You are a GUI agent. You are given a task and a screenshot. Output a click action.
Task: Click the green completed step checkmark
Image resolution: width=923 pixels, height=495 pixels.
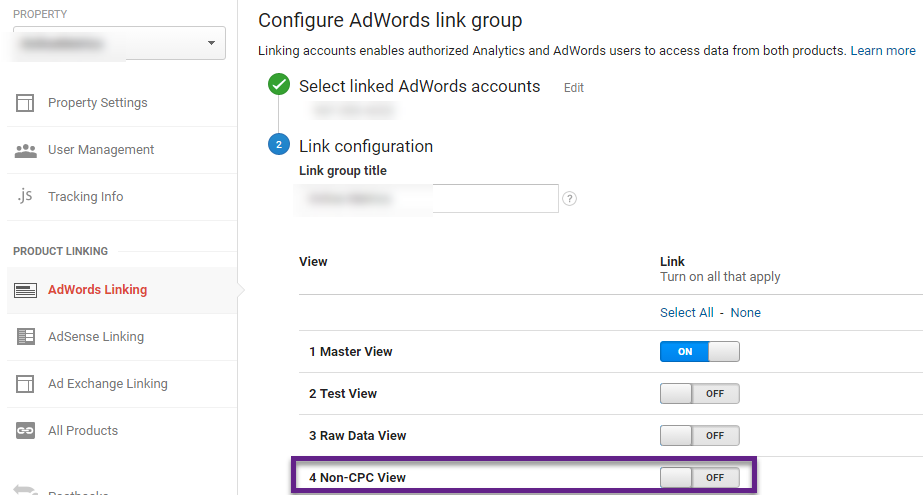(279, 84)
